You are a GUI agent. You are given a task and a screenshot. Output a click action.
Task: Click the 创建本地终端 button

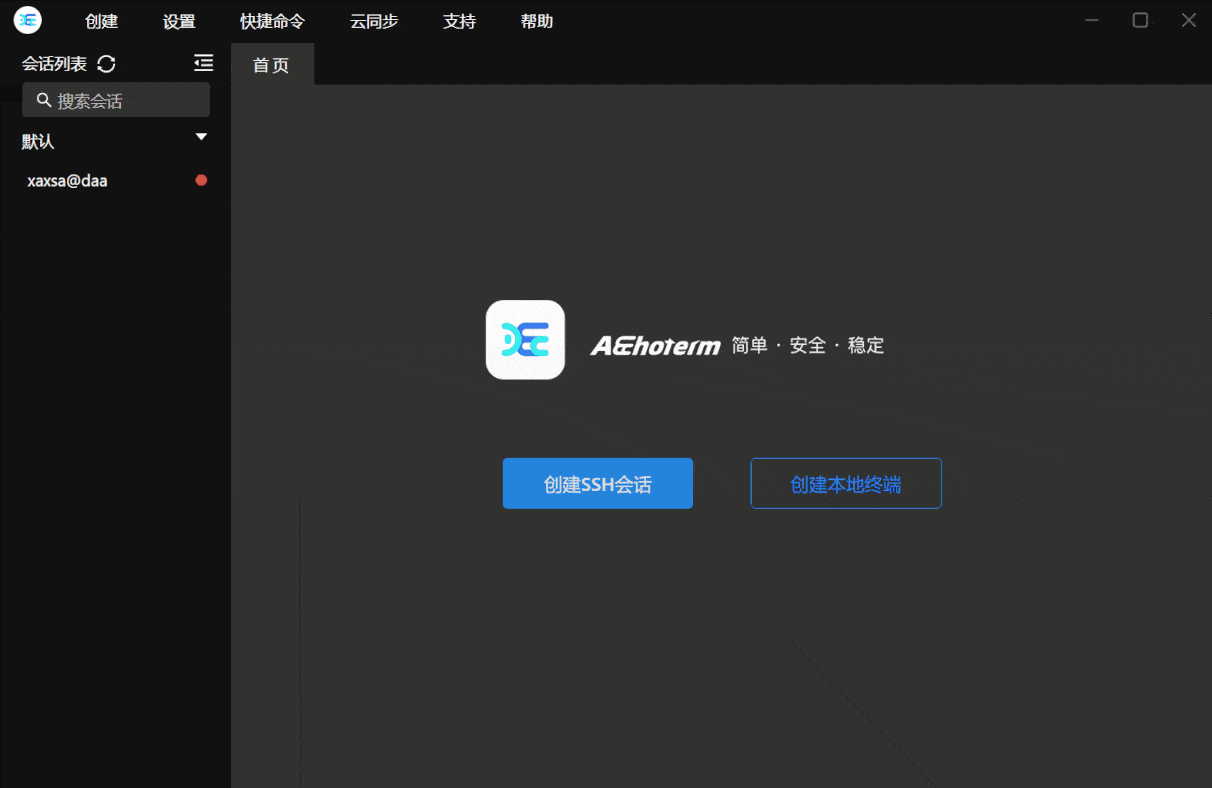coord(846,484)
